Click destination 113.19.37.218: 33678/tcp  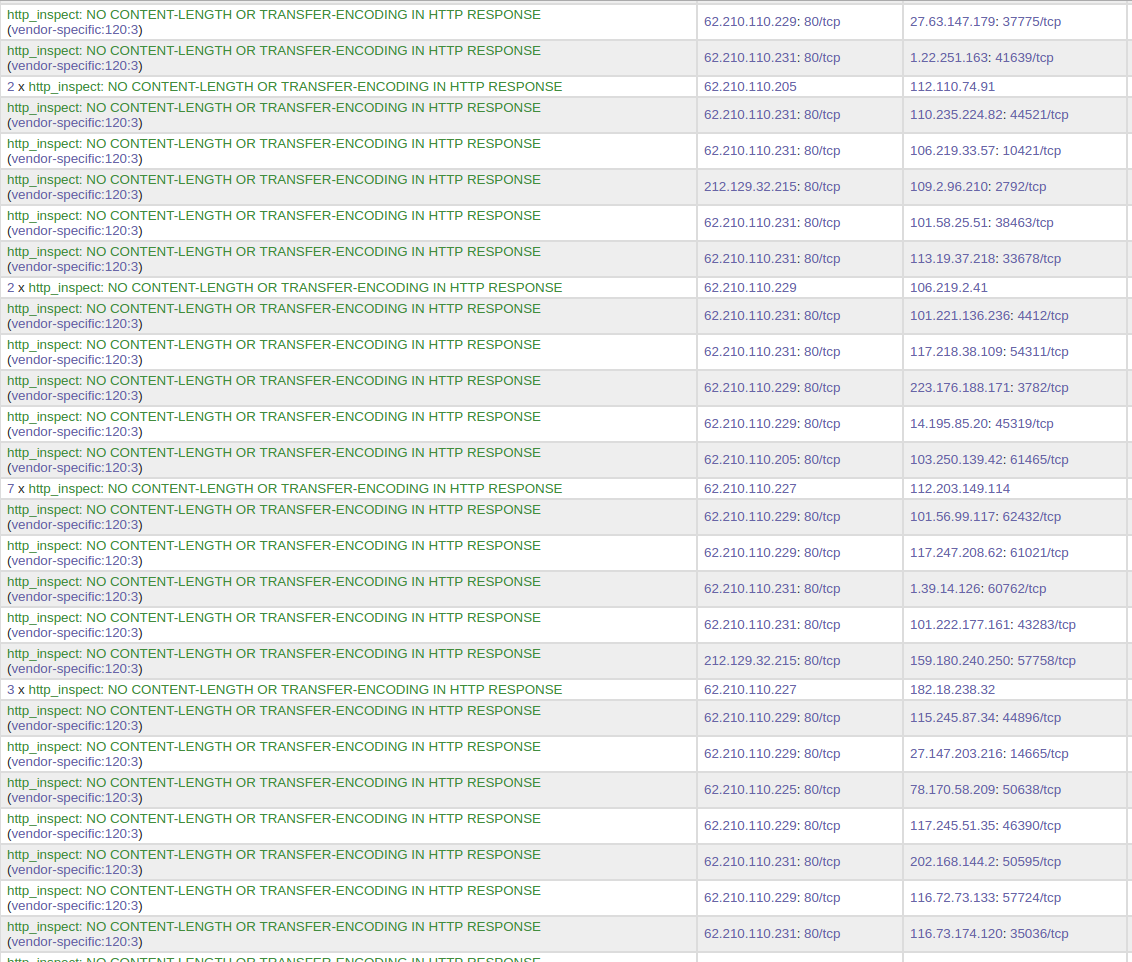coord(985,259)
